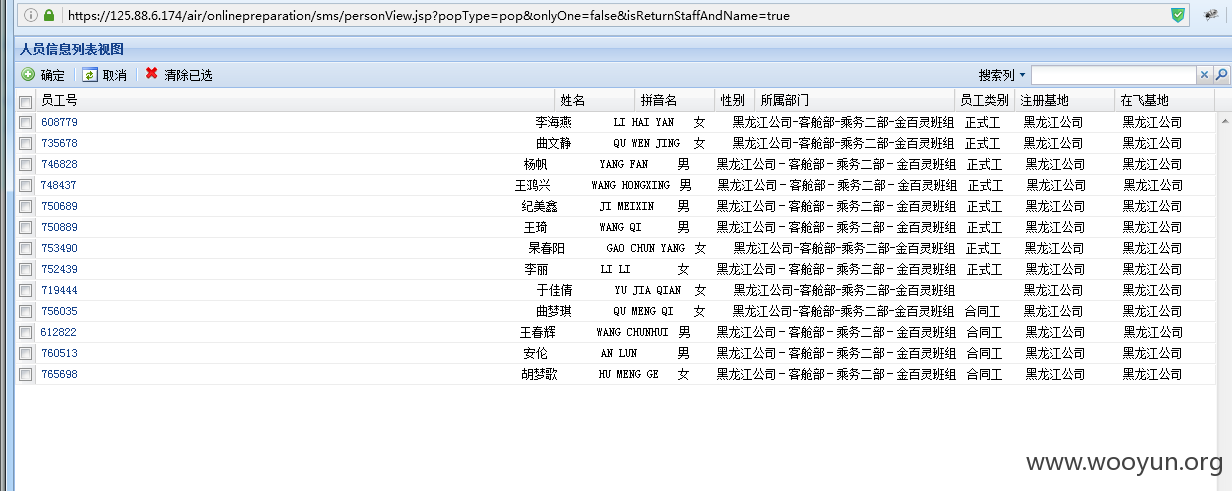Open employee number link 752439
This screenshot has height=491, width=1232.
pyautogui.click(x=59, y=269)
